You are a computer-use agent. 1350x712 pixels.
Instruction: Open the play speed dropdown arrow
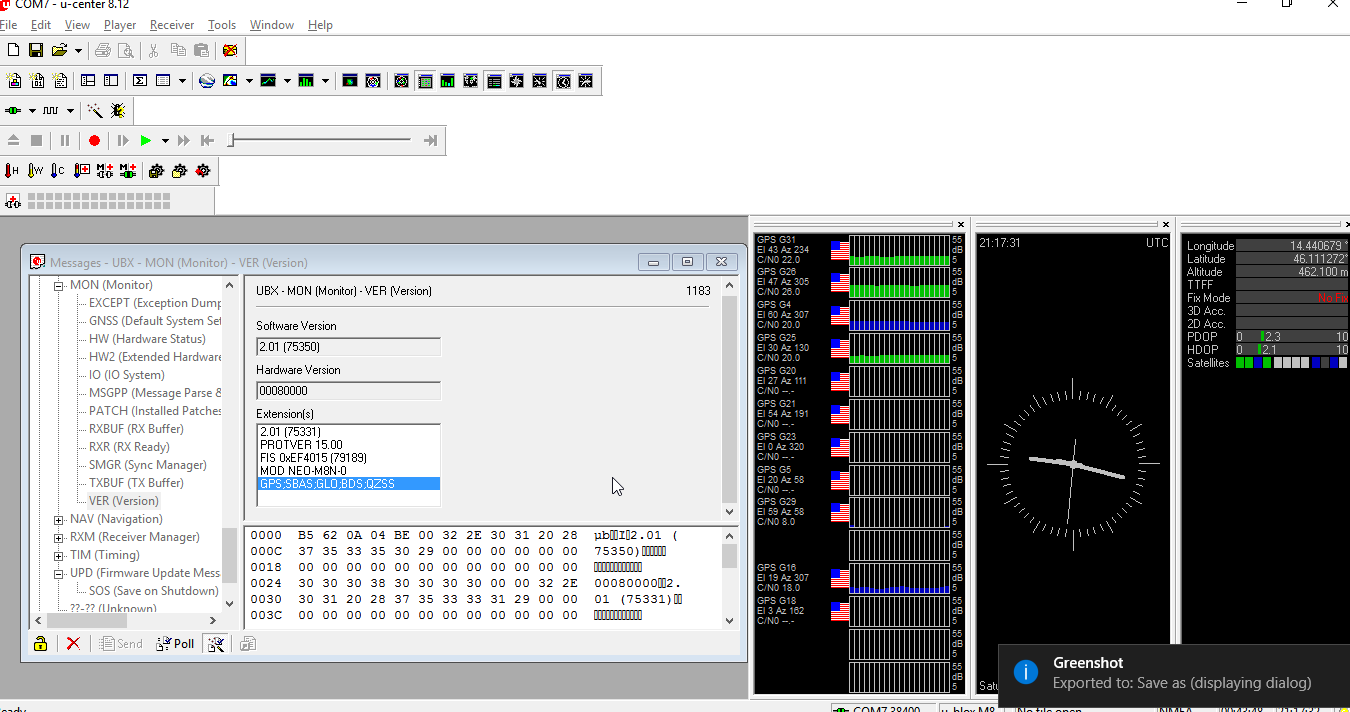(165, 141)
